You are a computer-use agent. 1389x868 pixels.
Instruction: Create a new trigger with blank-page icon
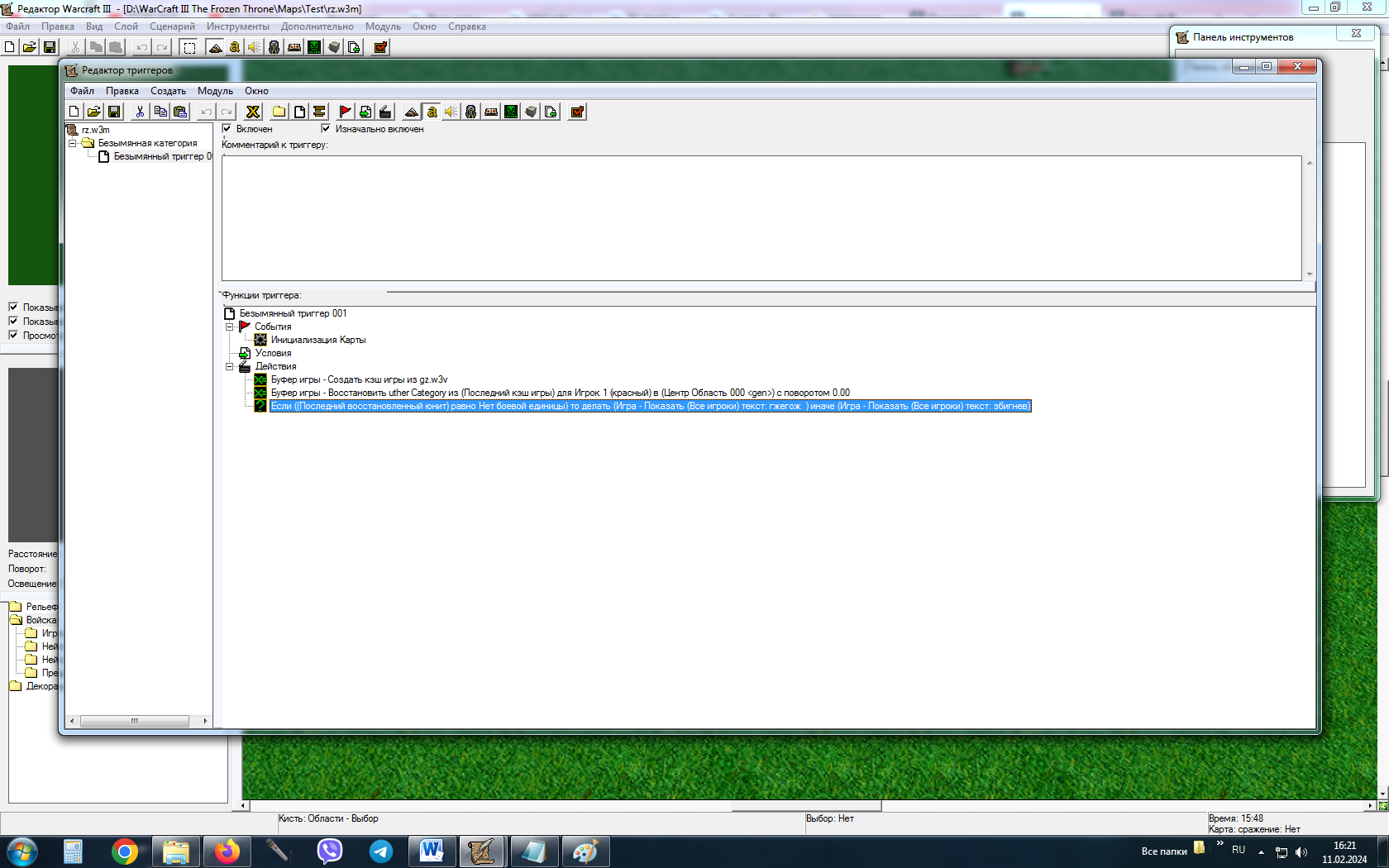point(299,112)
